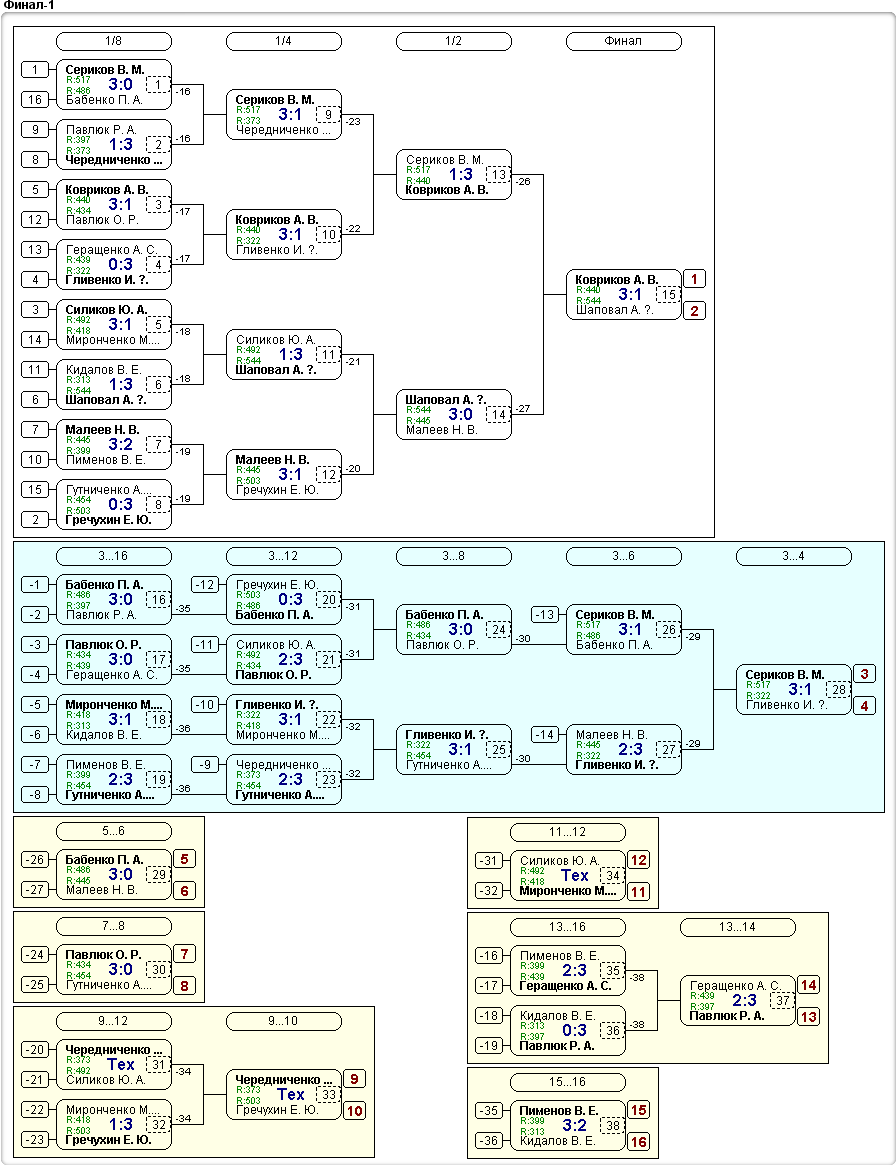Select red place badge 9 beside Чередниченко
Screen dimensions: 896x1167
355,1079
